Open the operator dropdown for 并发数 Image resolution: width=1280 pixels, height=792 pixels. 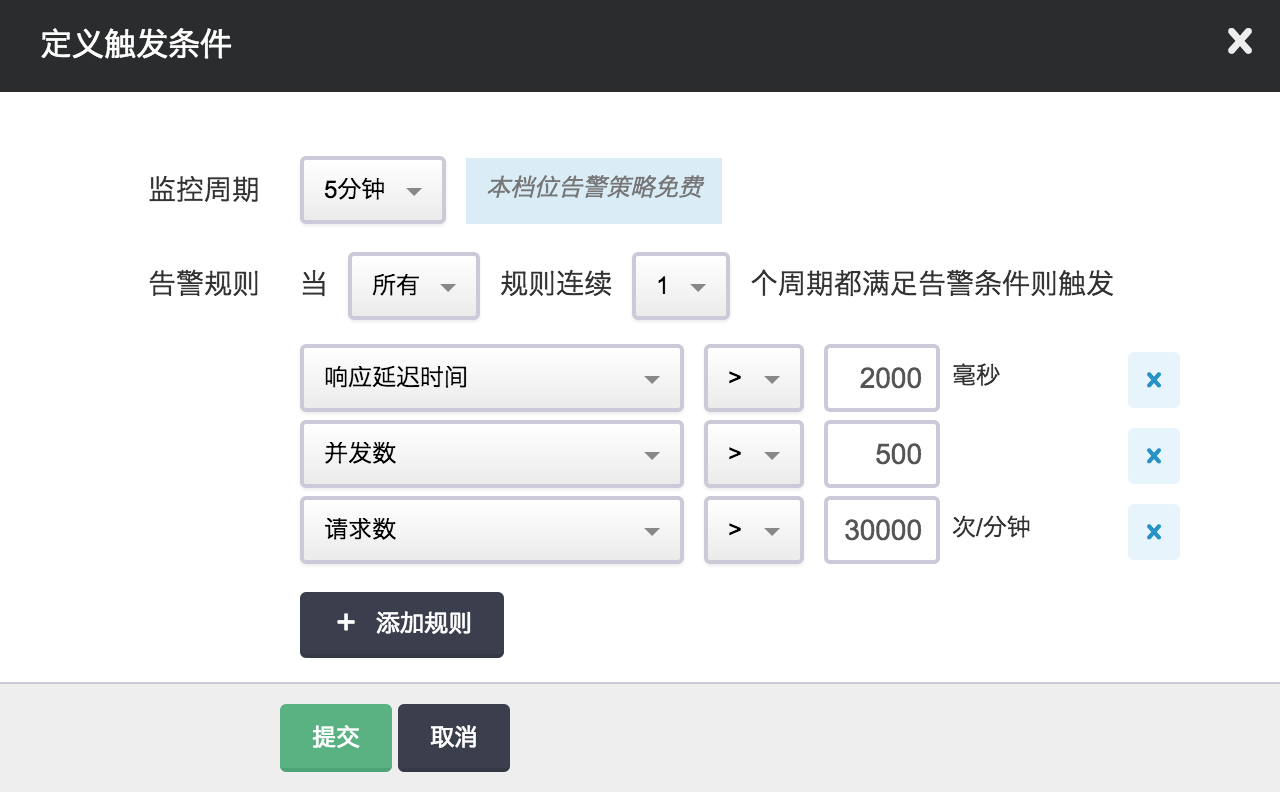[753, 454]
